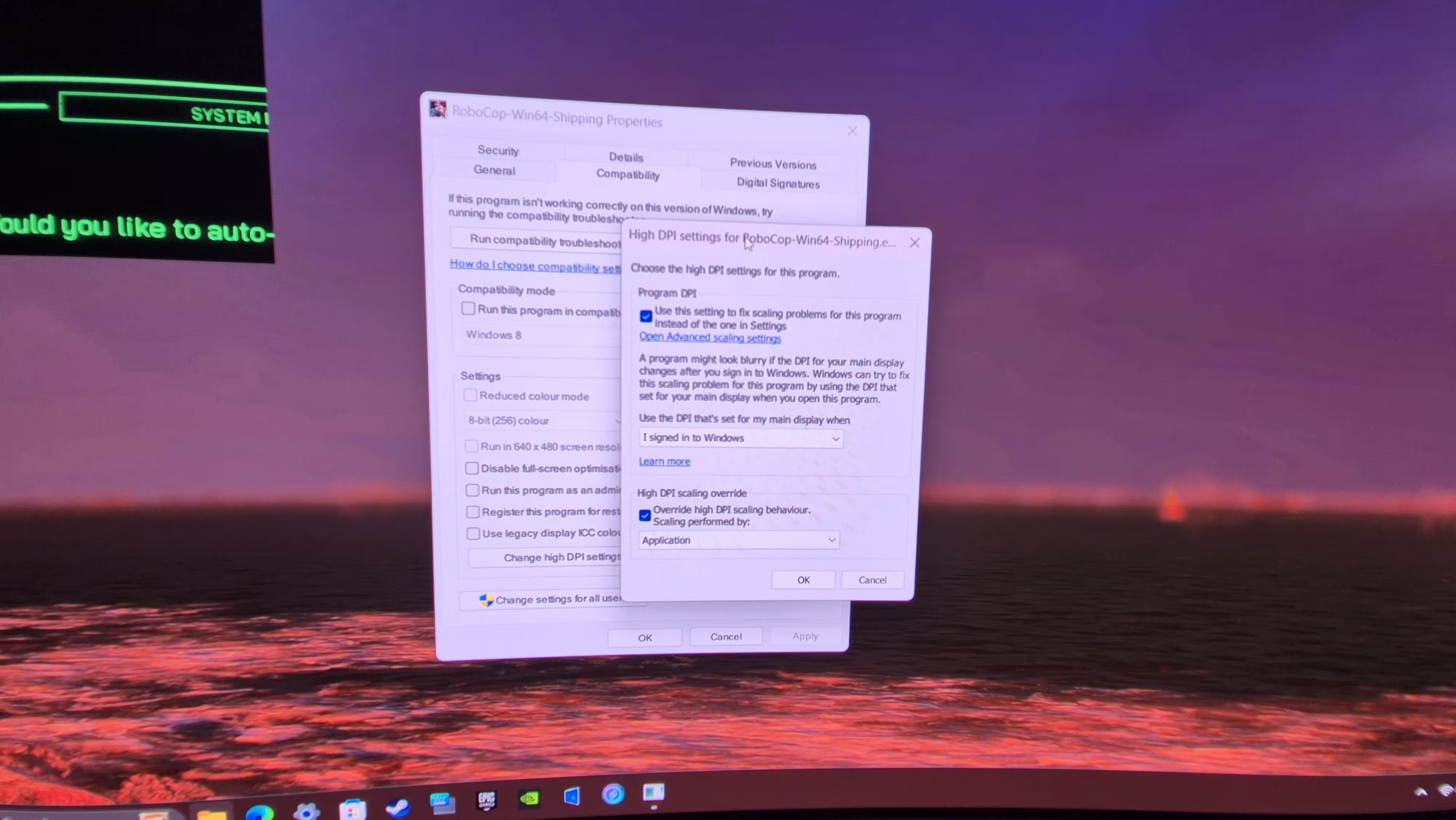Select the General tab
The image size is (1456, 820).
tap(494, 170)
